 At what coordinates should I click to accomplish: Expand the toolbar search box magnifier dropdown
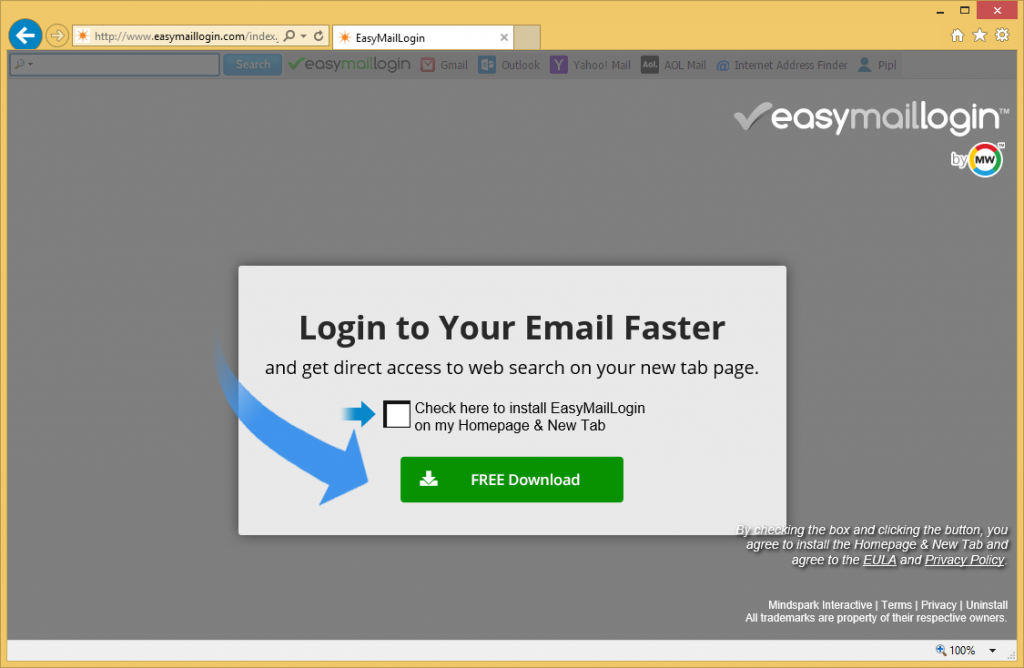pyautogui.click(x=24, y=65)
